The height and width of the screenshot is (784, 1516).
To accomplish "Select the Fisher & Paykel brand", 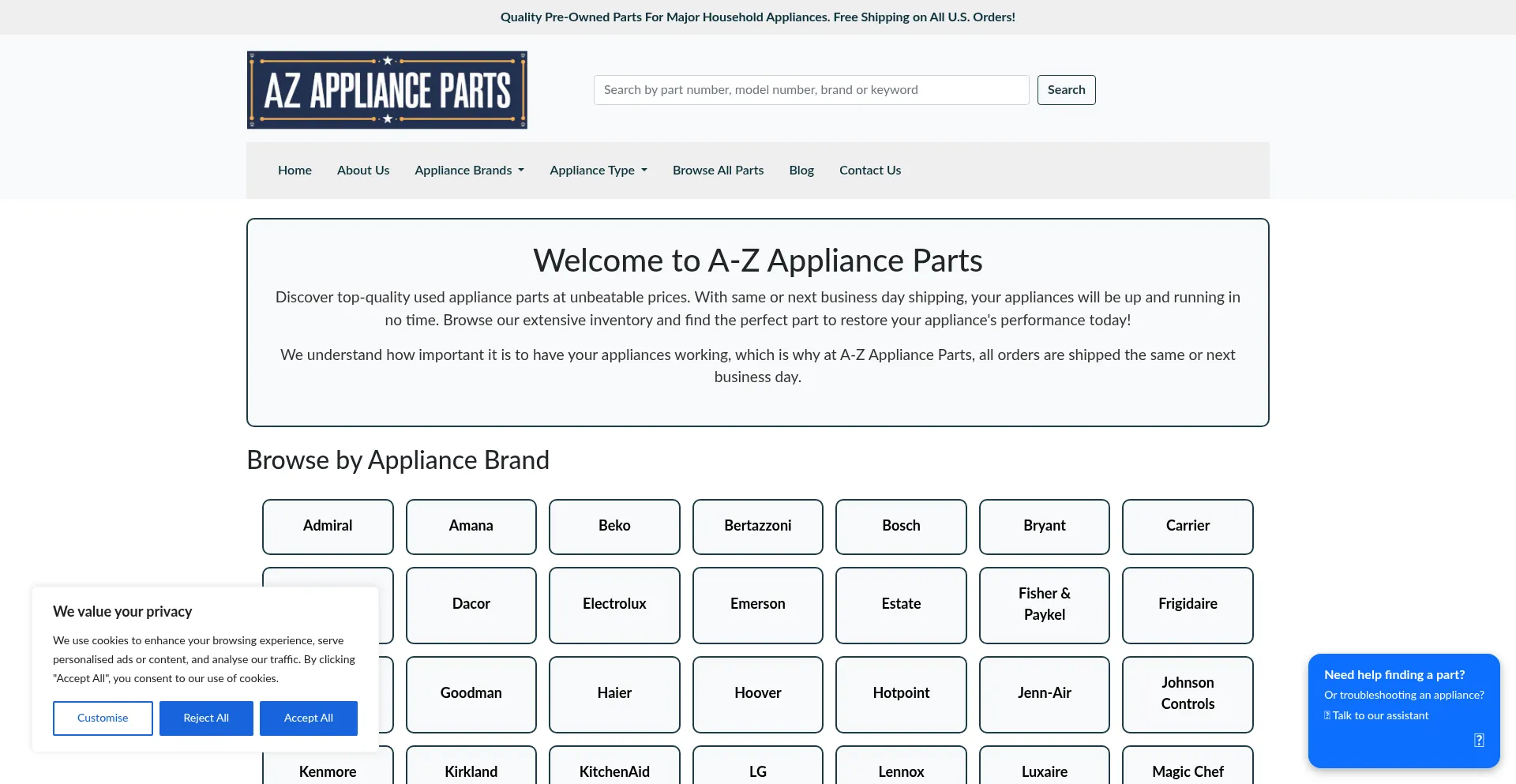I will coord(1045,606).
